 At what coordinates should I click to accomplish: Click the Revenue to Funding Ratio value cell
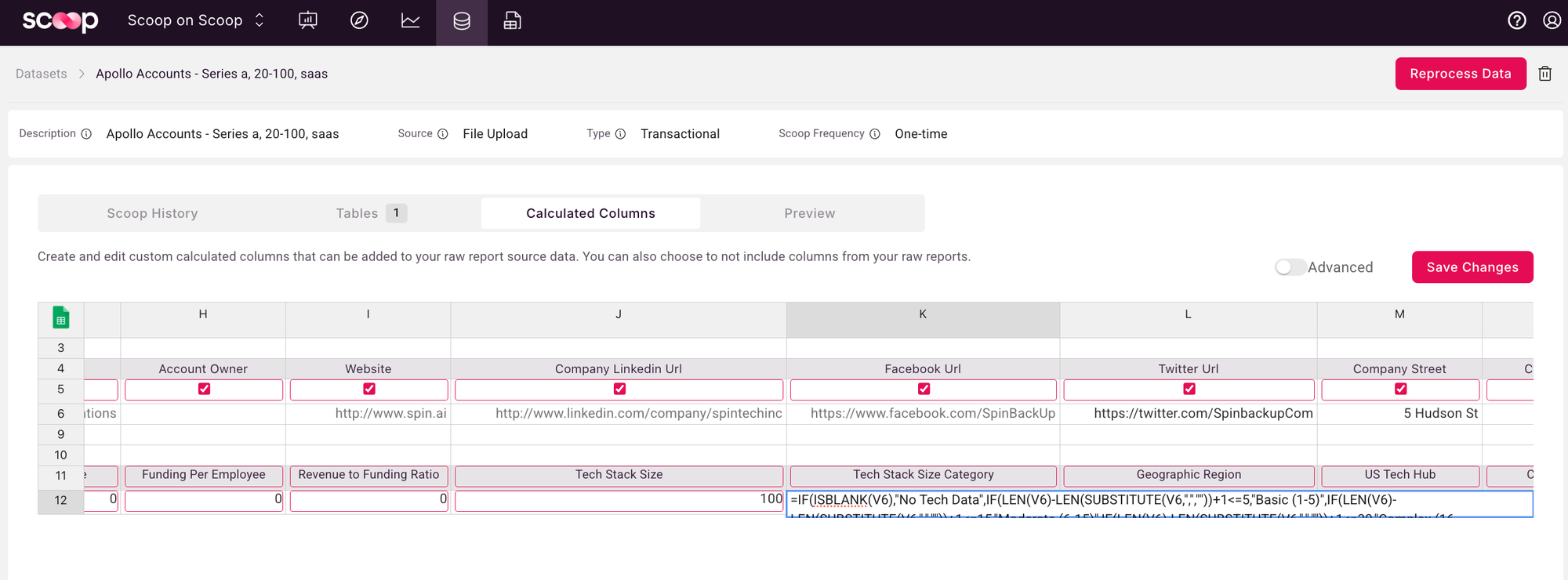tap(368, 500)
